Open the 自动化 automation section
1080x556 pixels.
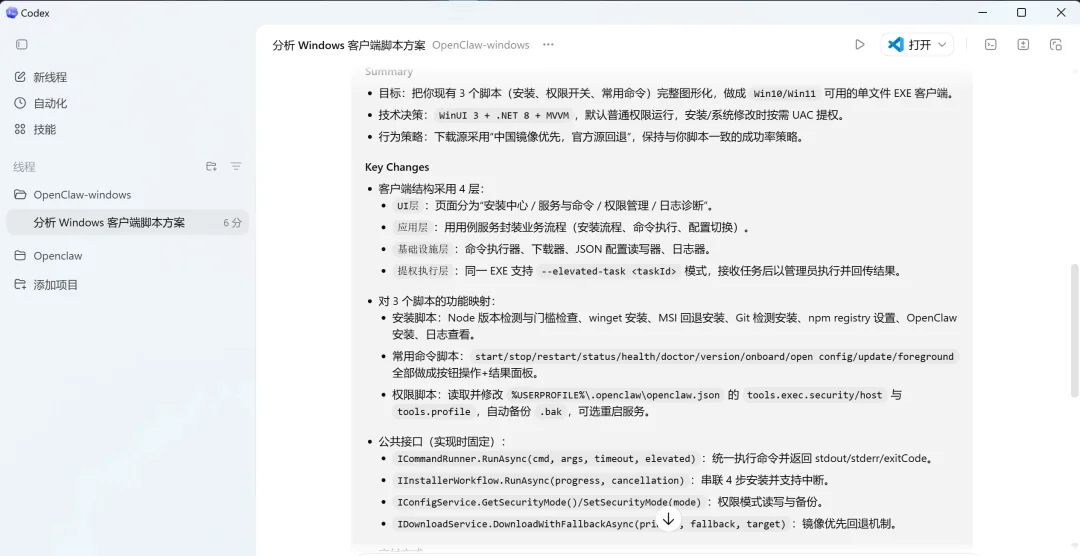click(41, 103)
